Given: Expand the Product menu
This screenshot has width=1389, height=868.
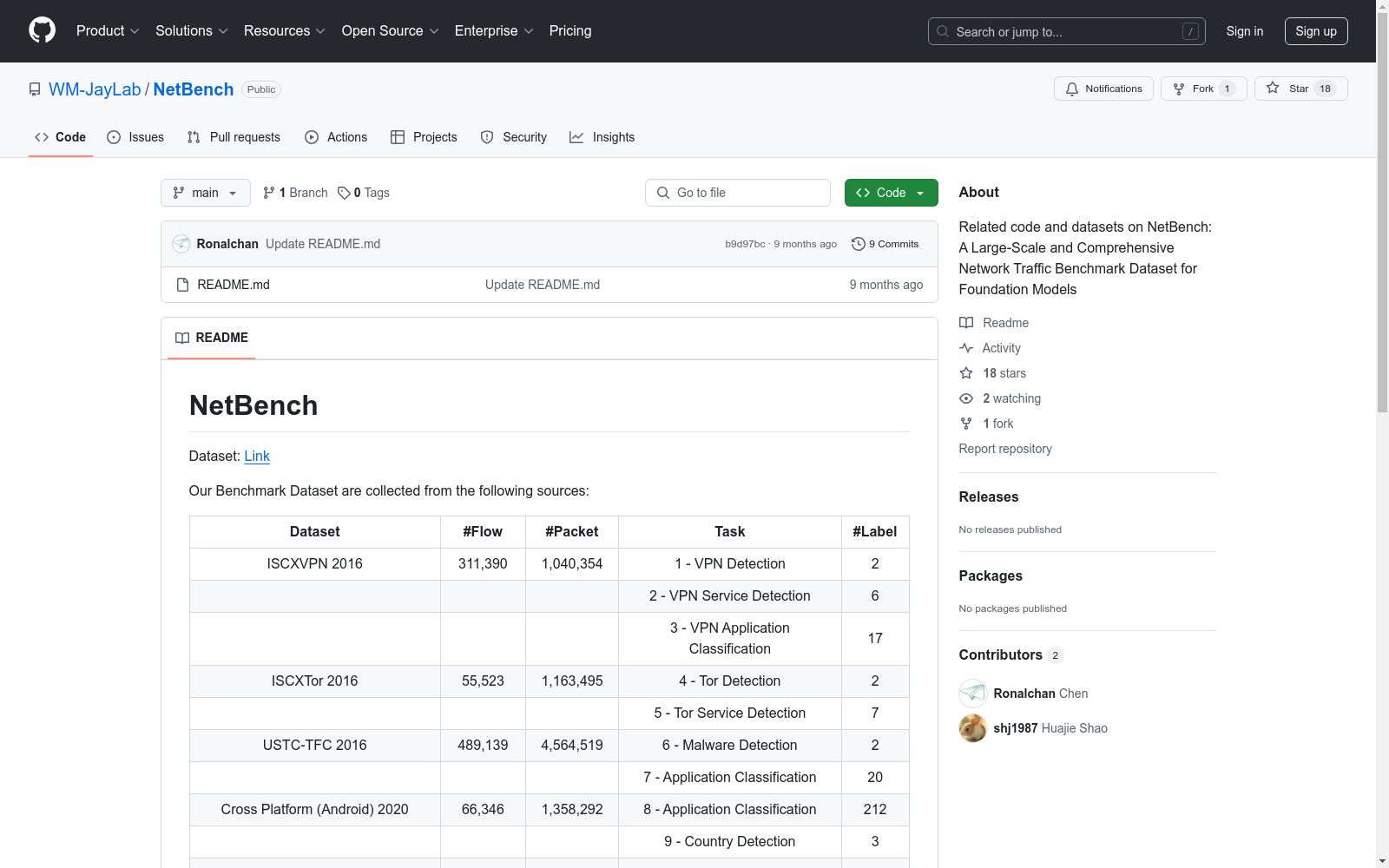Looking at the screenshot, I should point(108,31).
